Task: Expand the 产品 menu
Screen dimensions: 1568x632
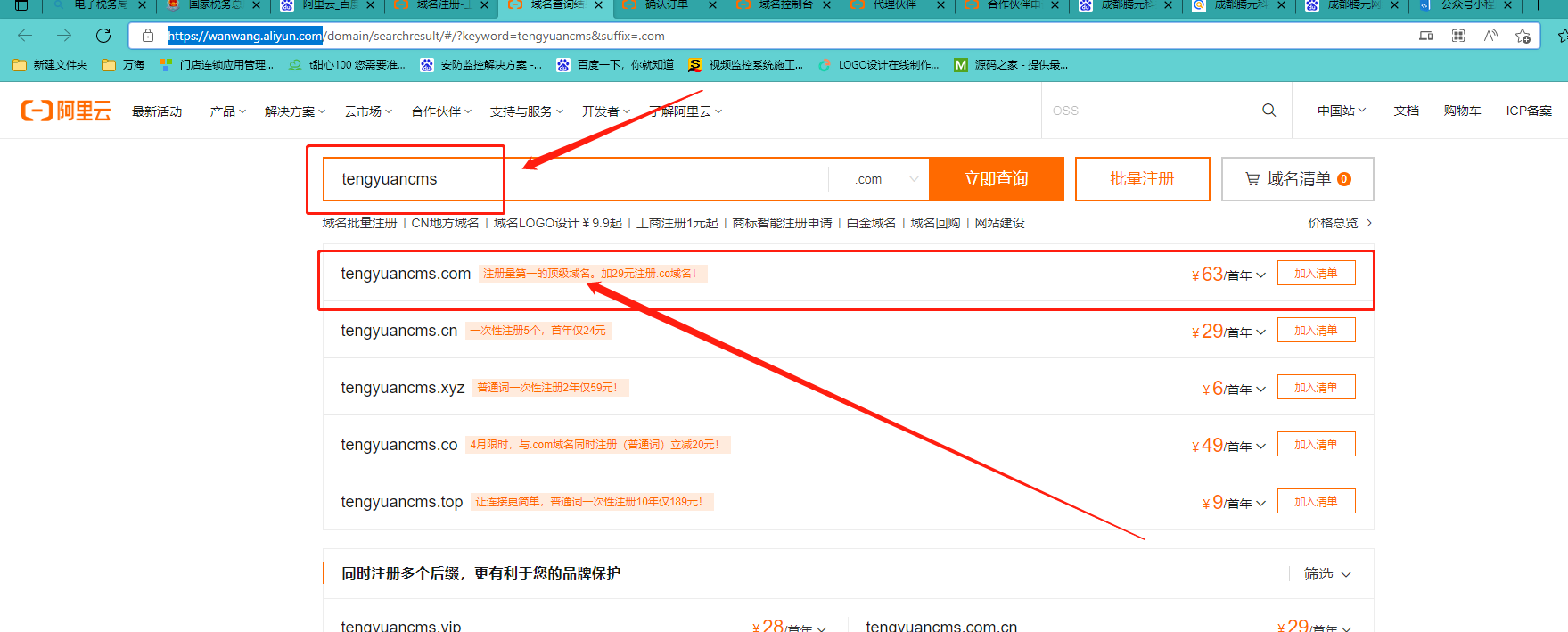Action: coord(227,111)
